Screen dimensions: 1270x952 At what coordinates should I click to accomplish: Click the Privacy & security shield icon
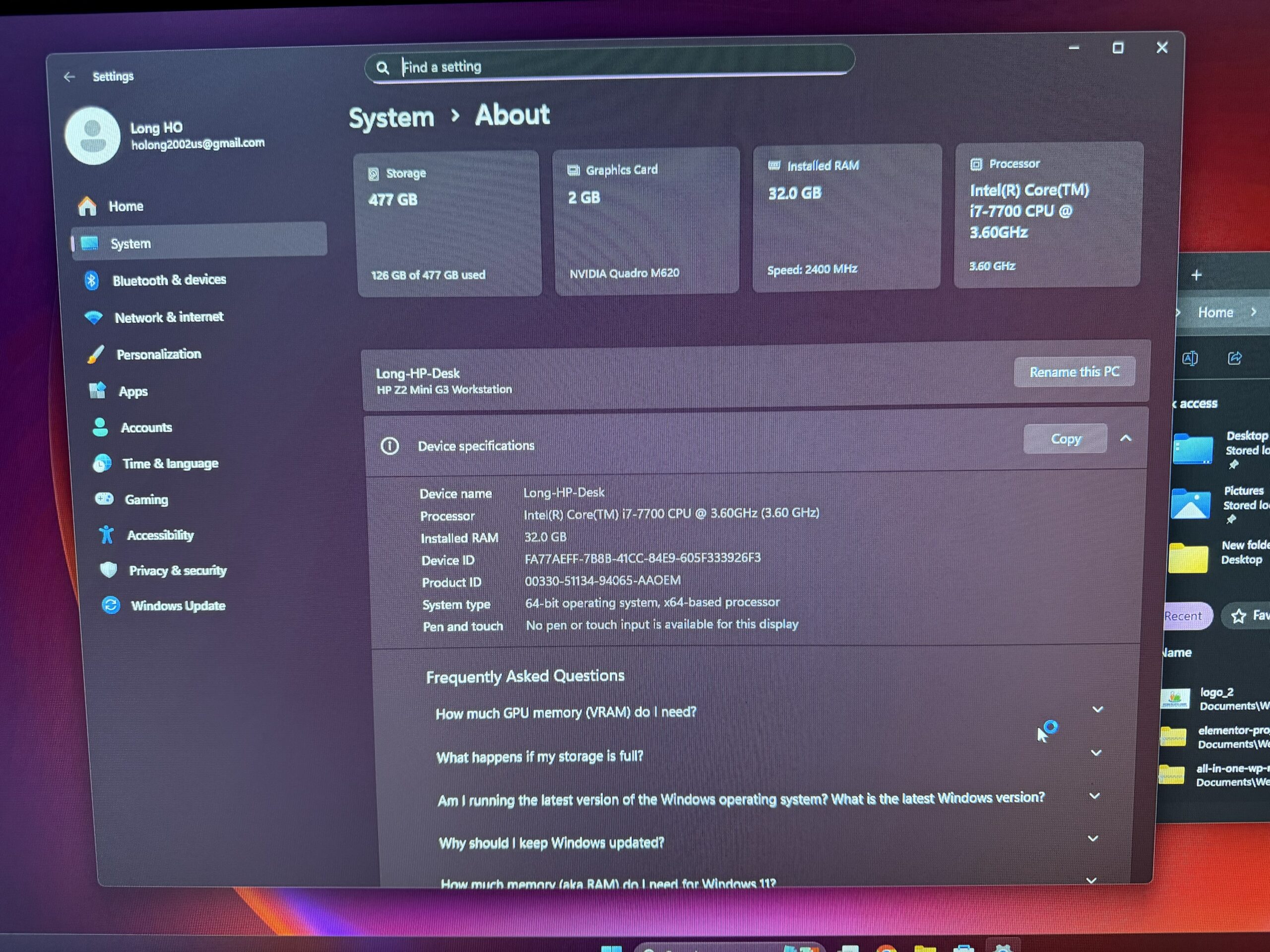click(109, 570)
